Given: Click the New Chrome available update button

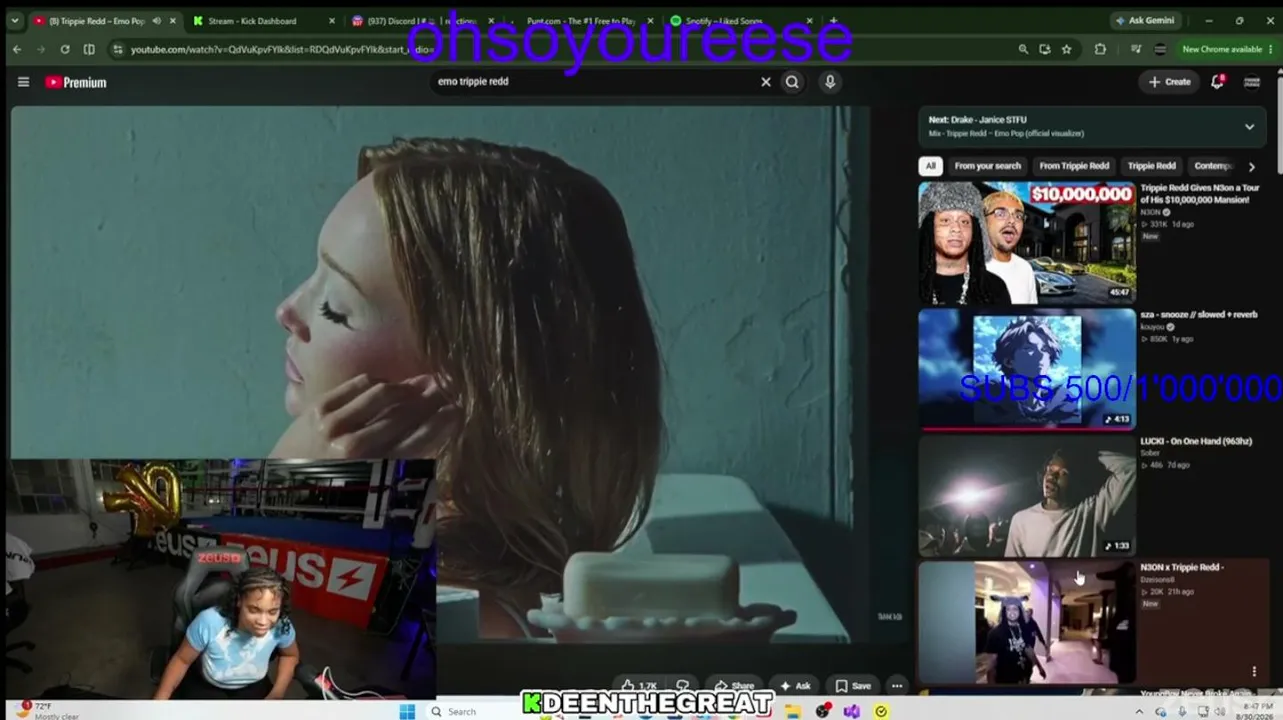Looking at the screenshot, I should pyautogui.click(x=1221, y=49).
